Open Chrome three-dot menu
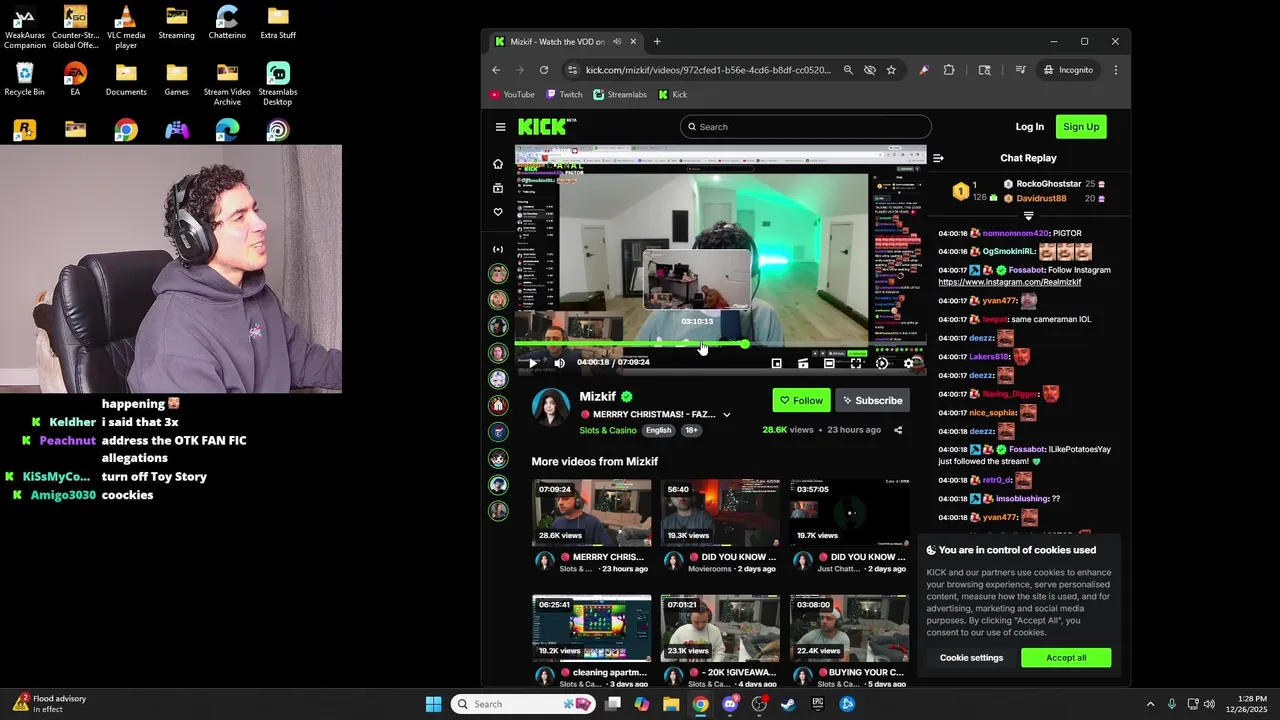 (1116, 70)
